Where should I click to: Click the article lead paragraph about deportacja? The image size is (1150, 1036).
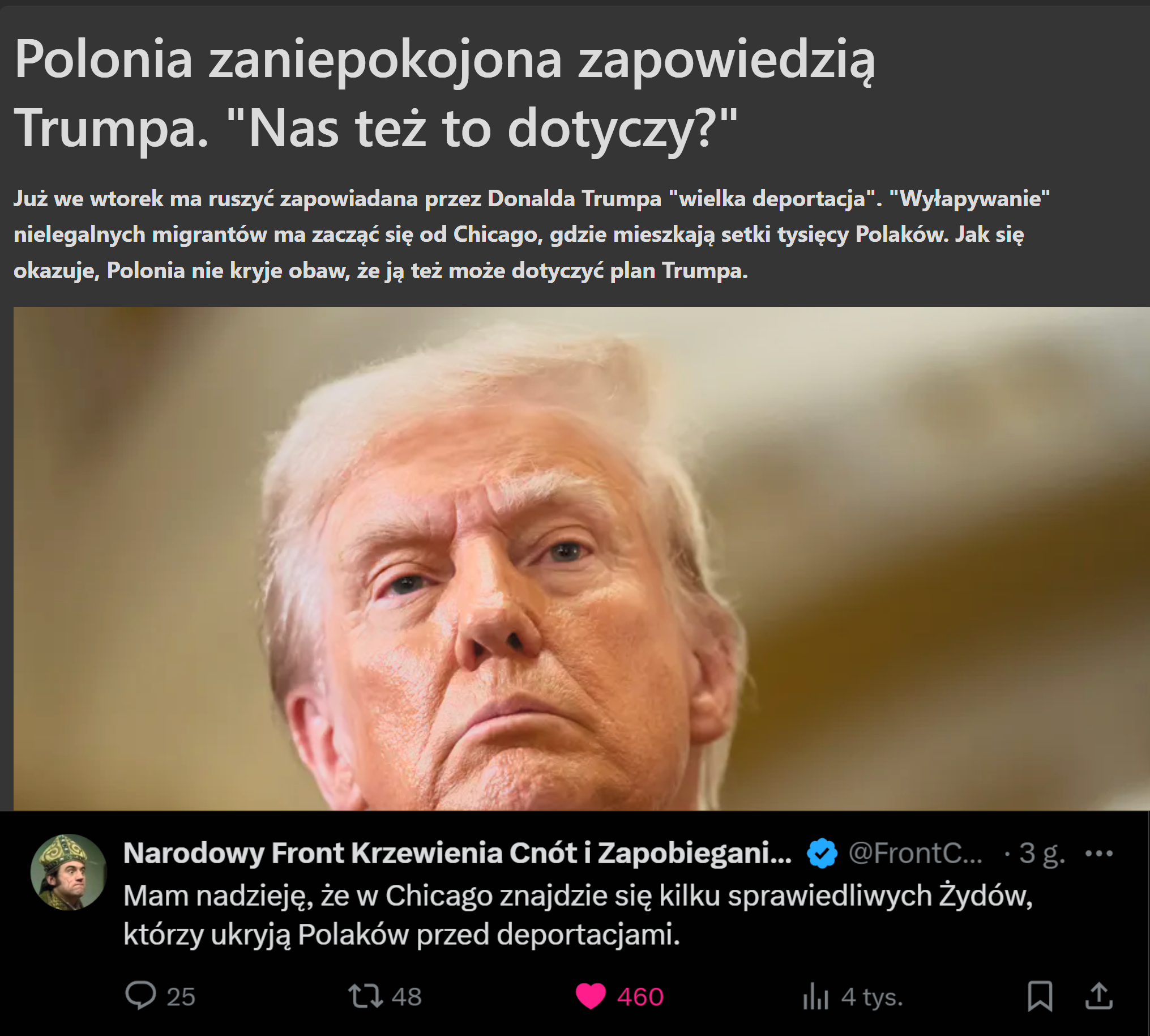tap(532, 235)
